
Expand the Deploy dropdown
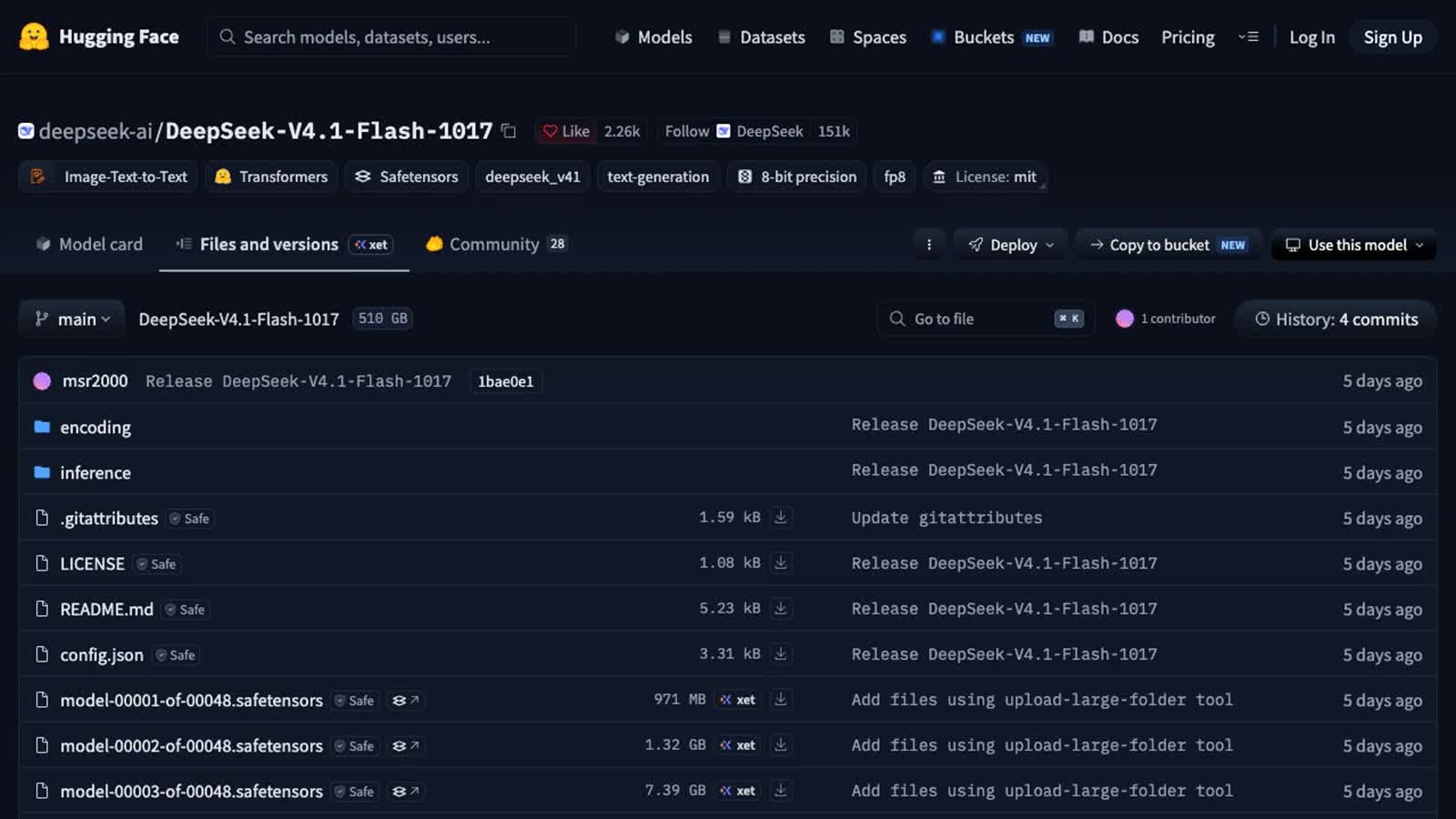[1011, 245]
